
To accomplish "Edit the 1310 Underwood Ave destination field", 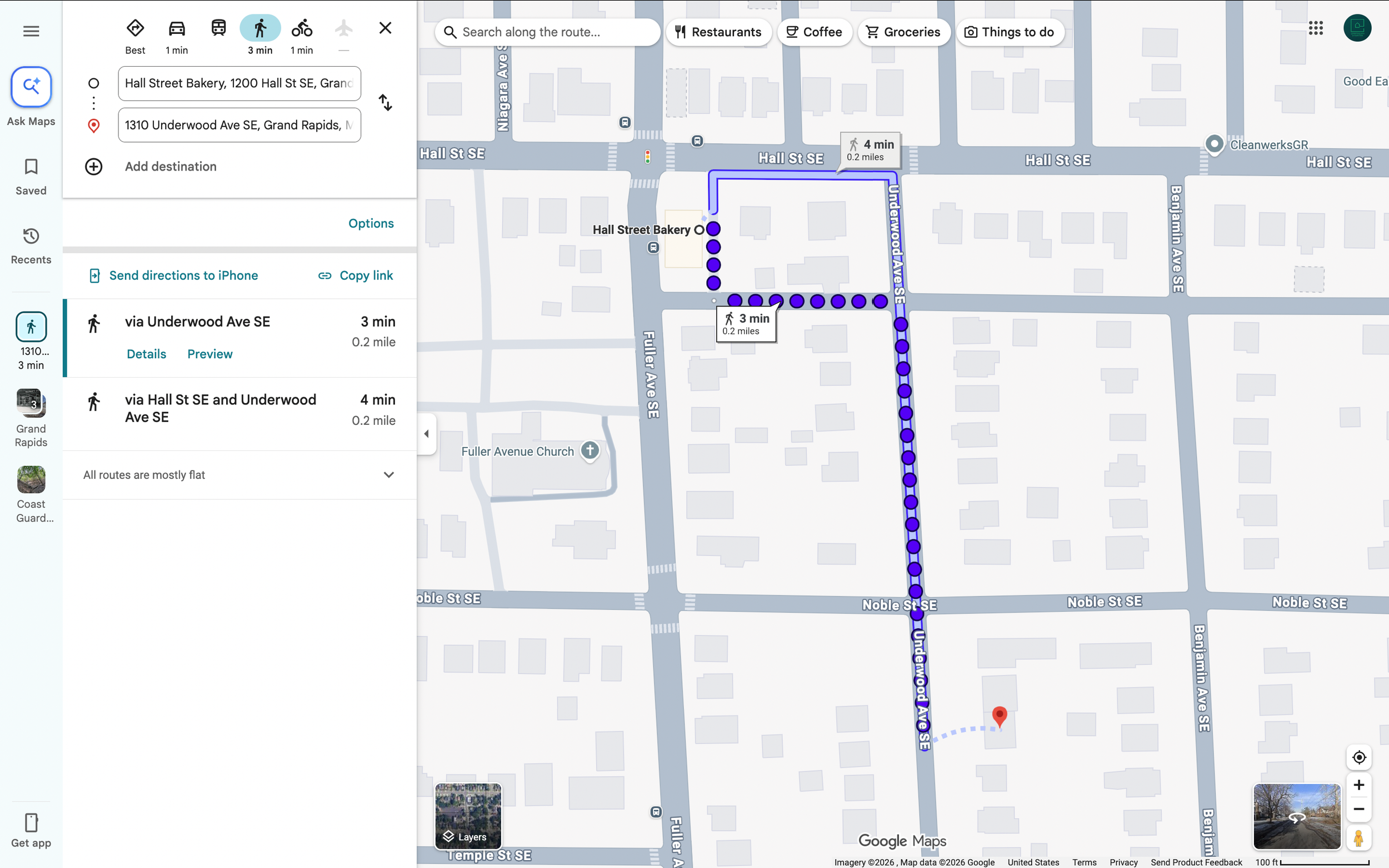I will tap(239, 125).
